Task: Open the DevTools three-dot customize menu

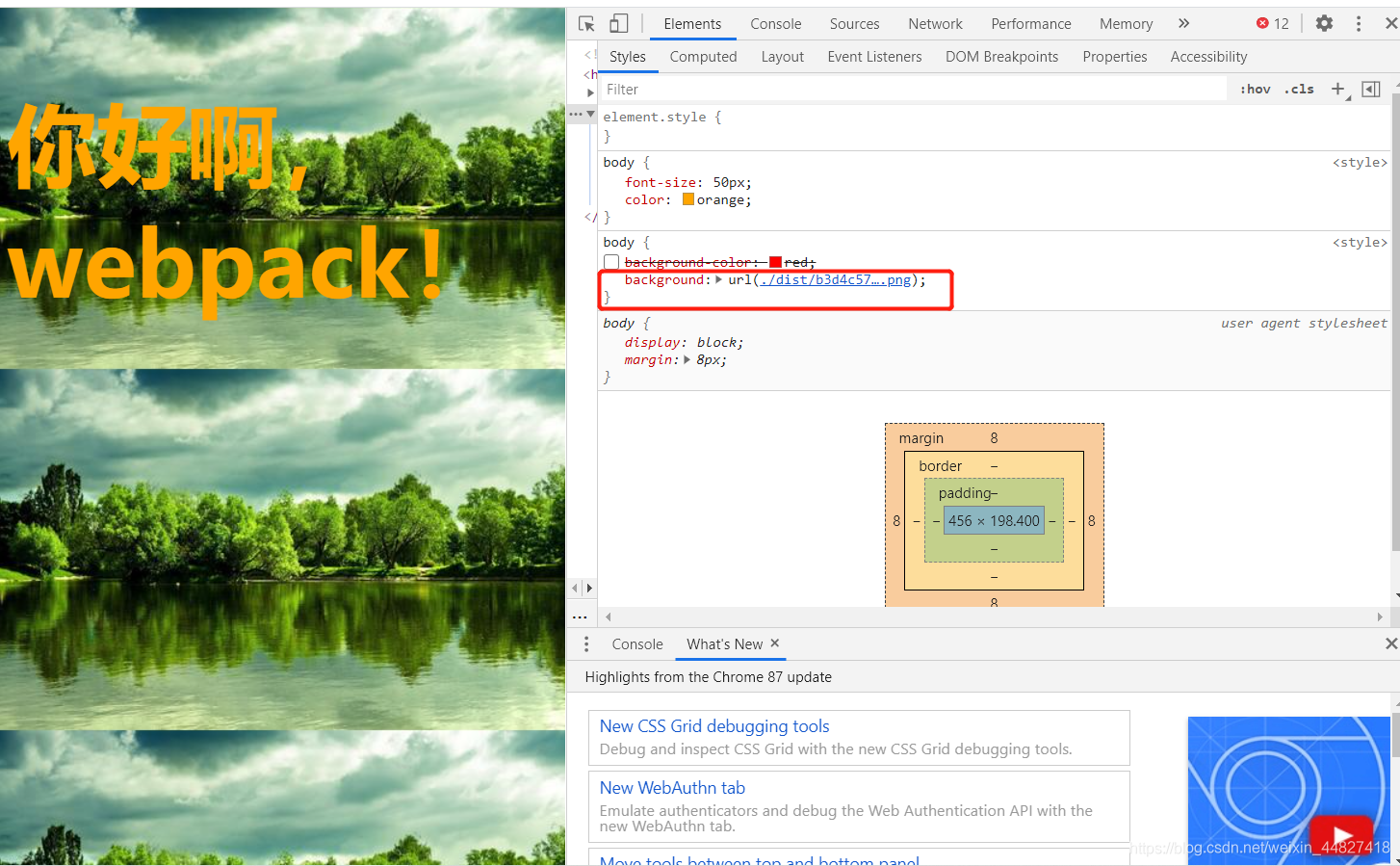Action: click(x=1359, y=23)
